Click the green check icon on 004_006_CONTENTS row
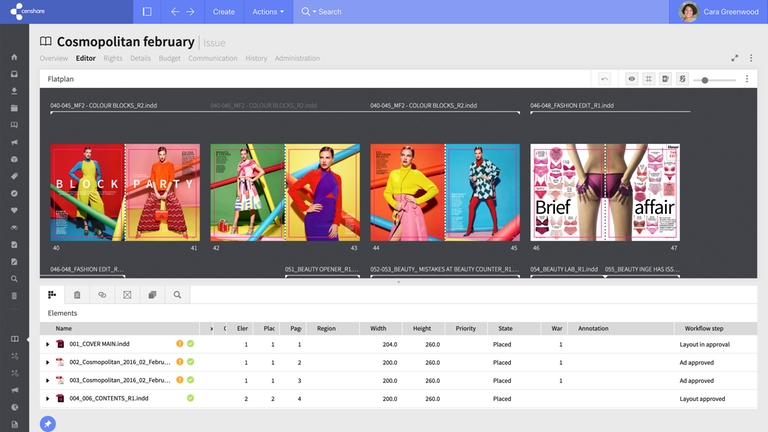The image size is (768, 432). [191, 398]
